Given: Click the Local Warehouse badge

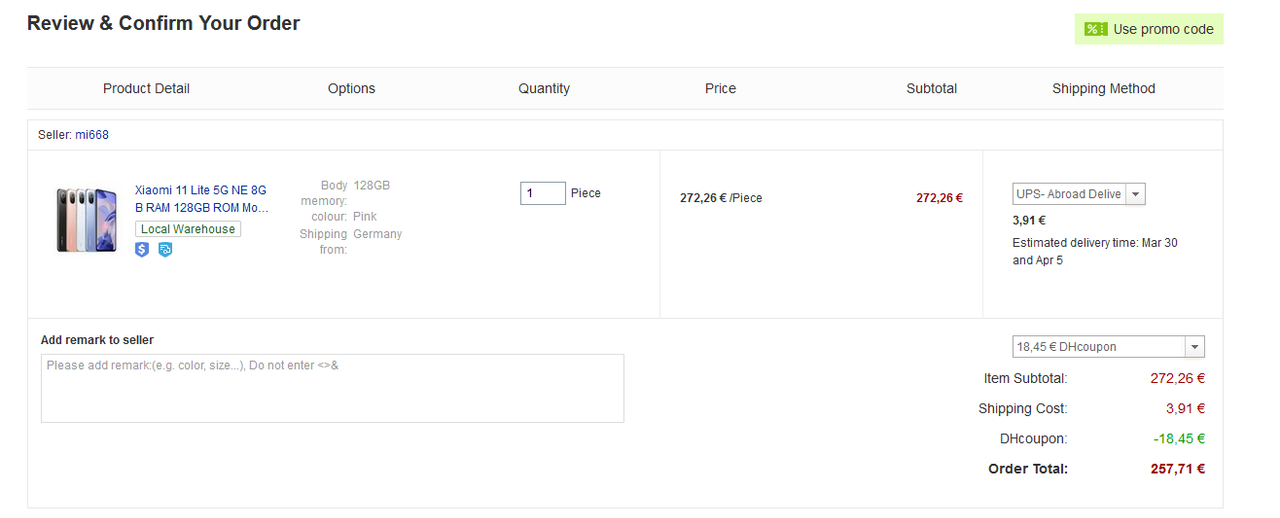Looking at the screenshot, I should click(188, 229).
